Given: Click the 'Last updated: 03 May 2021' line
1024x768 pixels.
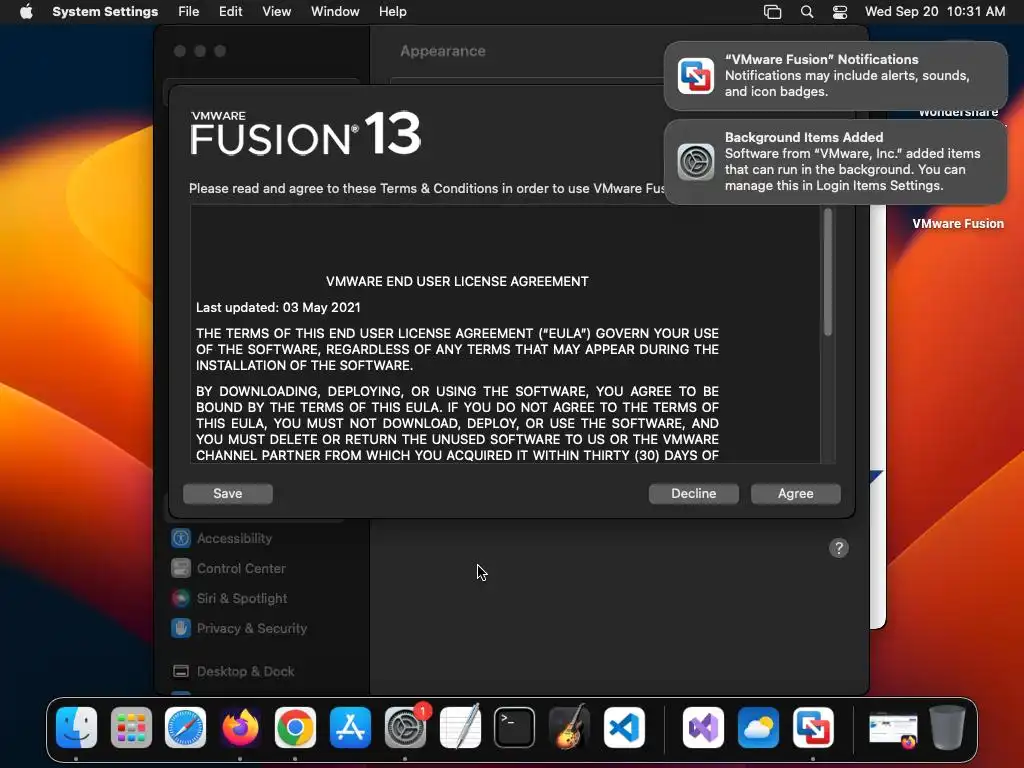Looking at the screenshot, I should click(278, 308).
